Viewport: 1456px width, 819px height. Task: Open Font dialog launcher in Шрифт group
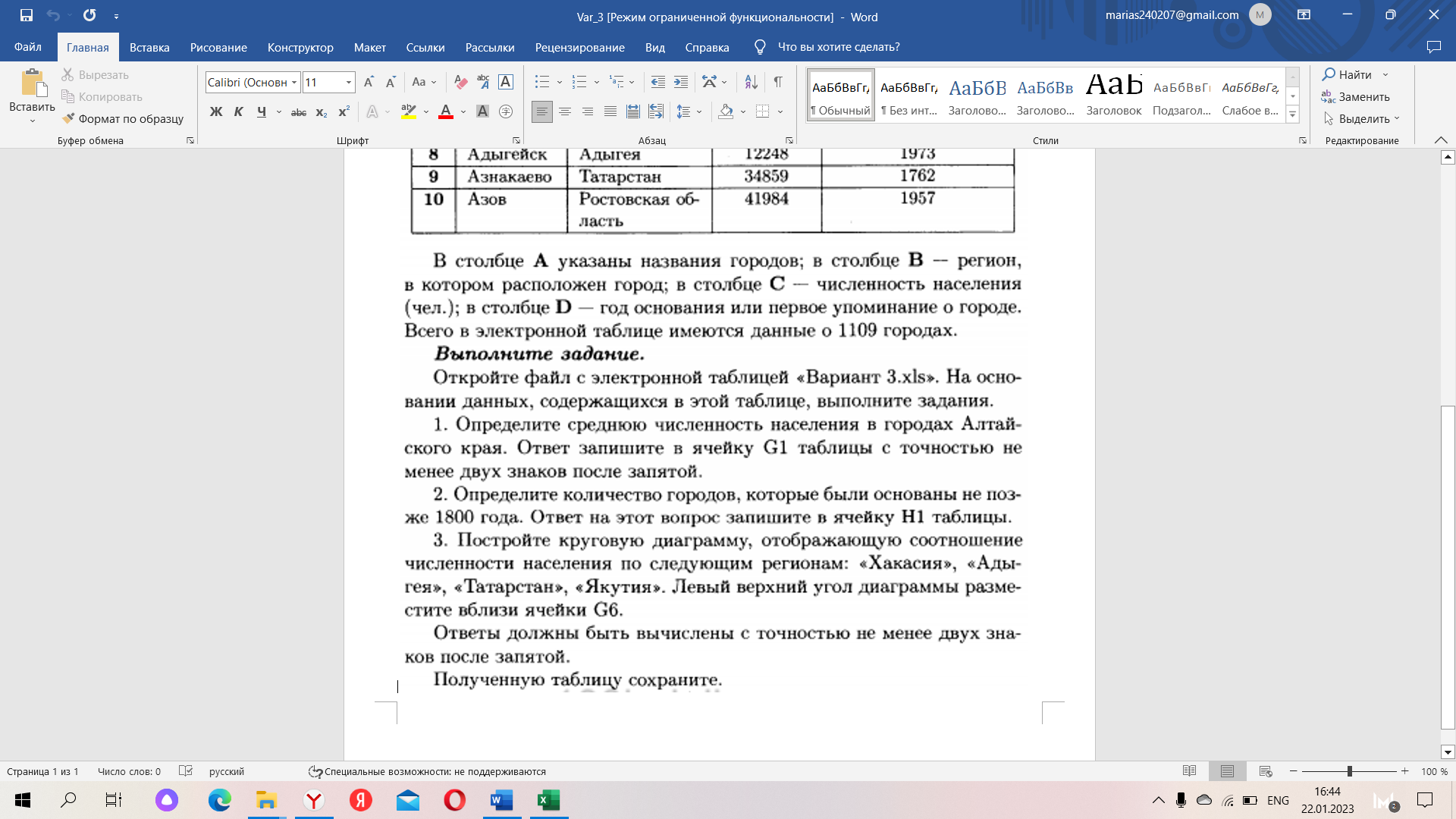click(516, 140)
